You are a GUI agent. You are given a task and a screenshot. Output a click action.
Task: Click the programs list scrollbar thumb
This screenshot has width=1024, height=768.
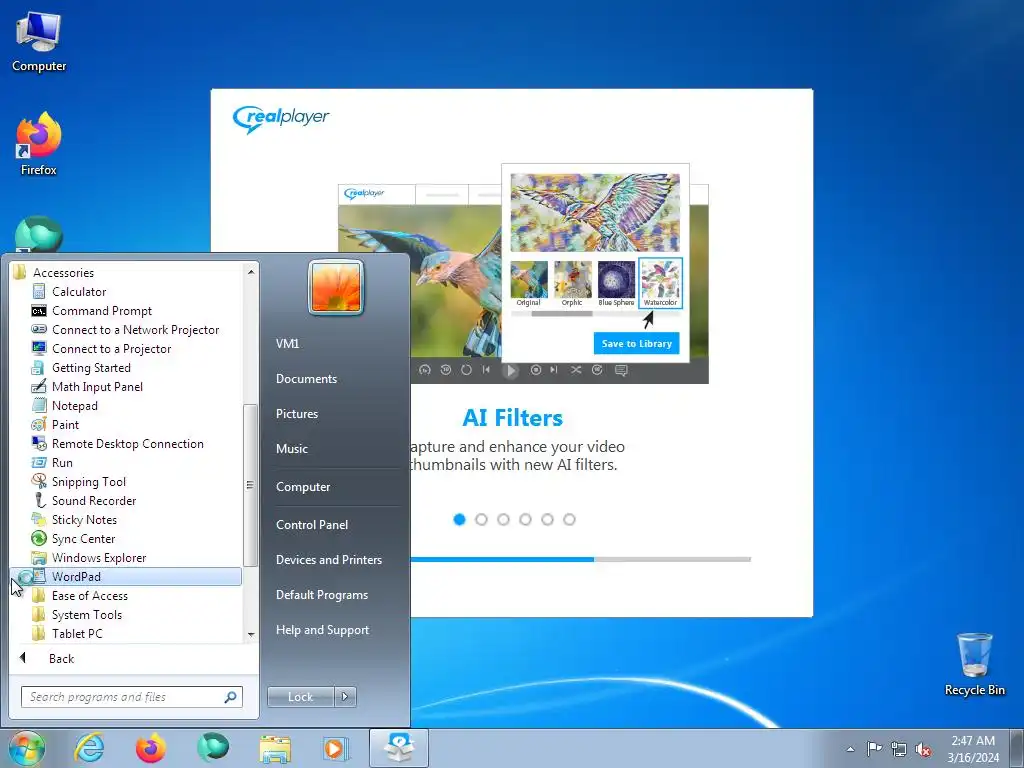(x=250, y=485)
